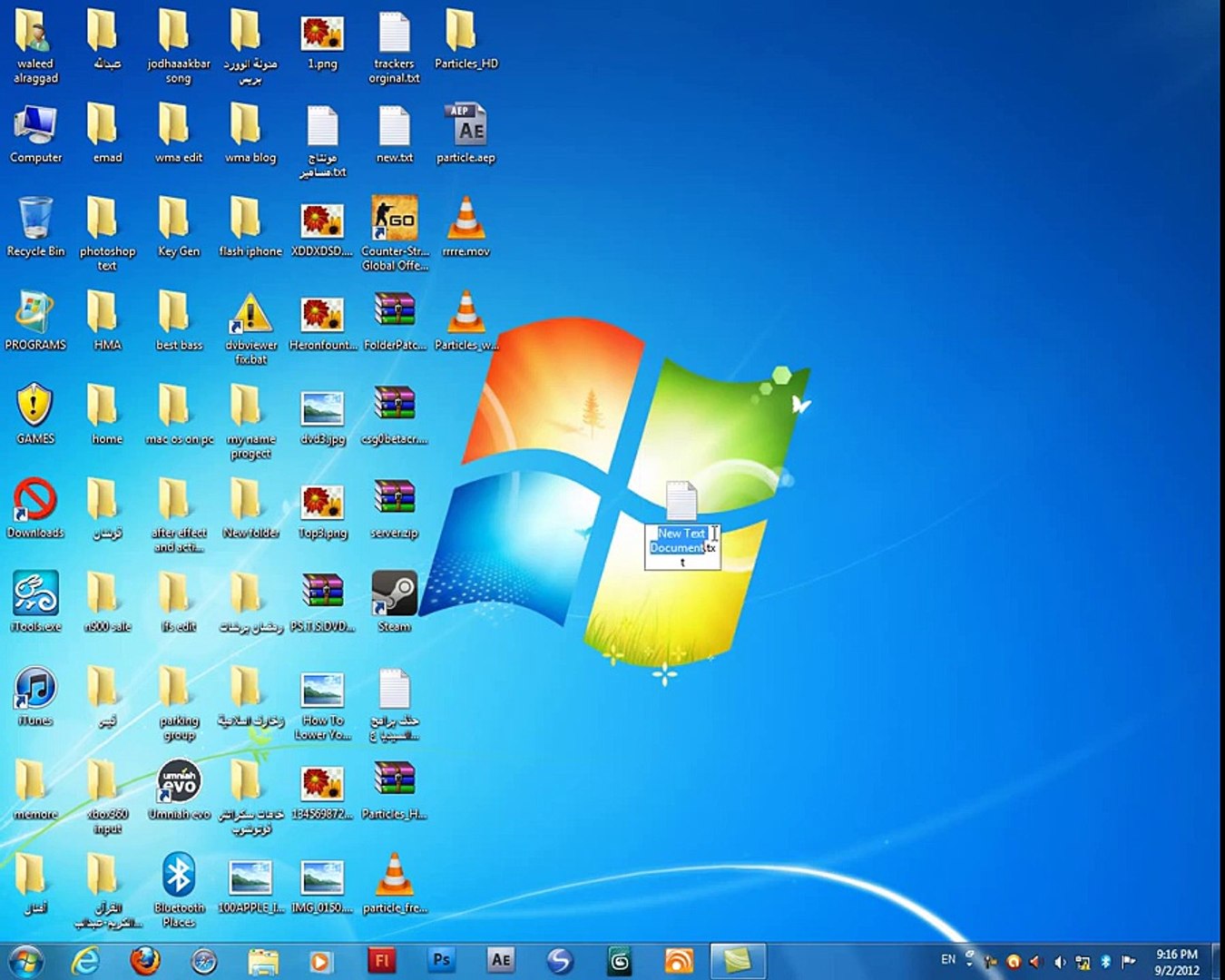Open the clock showing 9:16 PM

click(1177, 962)
